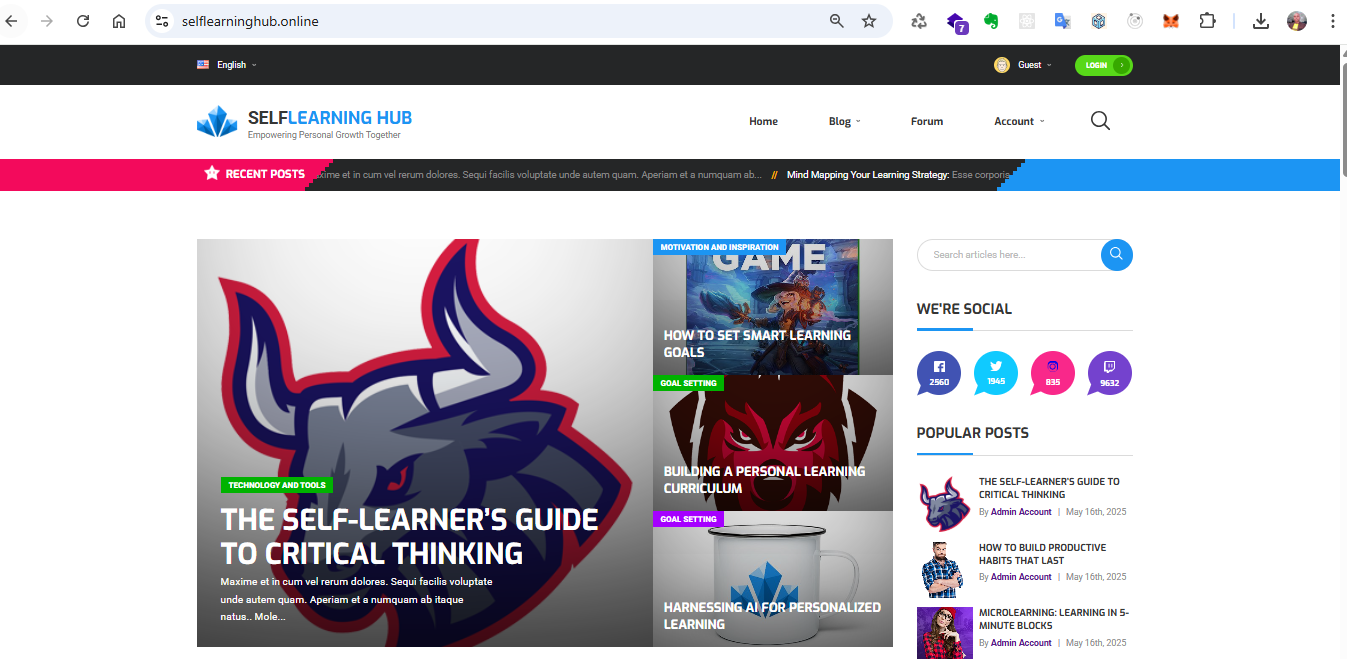The height and width of the screenshot is (659, 1347).
Task: Select Home in navigation bar
Action: (763, 121)
